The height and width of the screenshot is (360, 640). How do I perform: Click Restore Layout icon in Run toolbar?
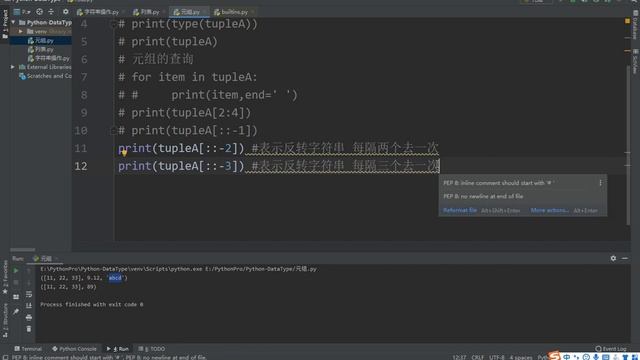[16, 297]
